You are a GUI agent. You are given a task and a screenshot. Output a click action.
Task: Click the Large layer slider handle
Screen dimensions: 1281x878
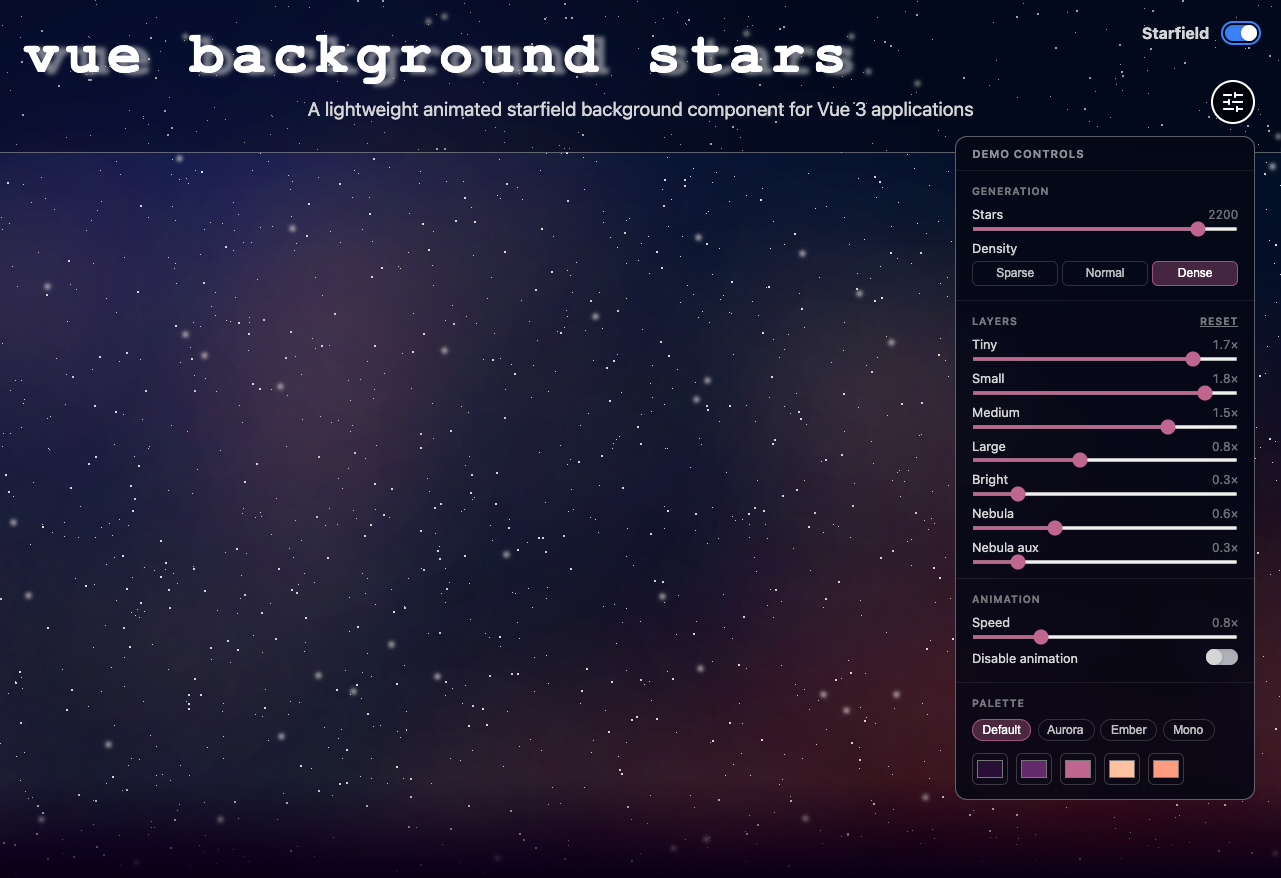(x=1080, y=460)
